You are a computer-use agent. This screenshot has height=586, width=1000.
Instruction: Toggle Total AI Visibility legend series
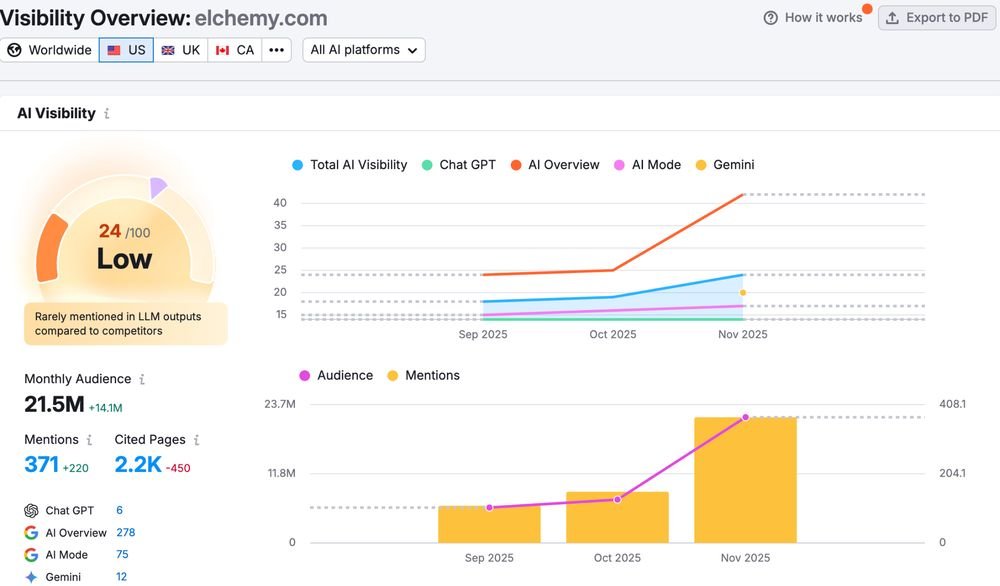click(349, 165)
